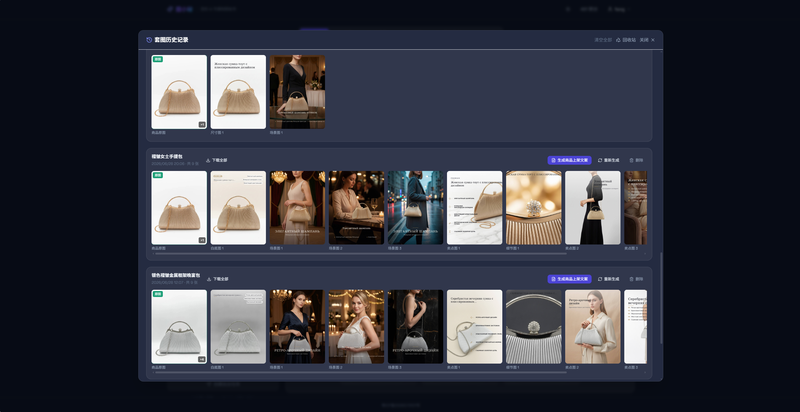Delete the champagne handbag set
This screenshot has height=412, width=800.
tap(636, 160)
